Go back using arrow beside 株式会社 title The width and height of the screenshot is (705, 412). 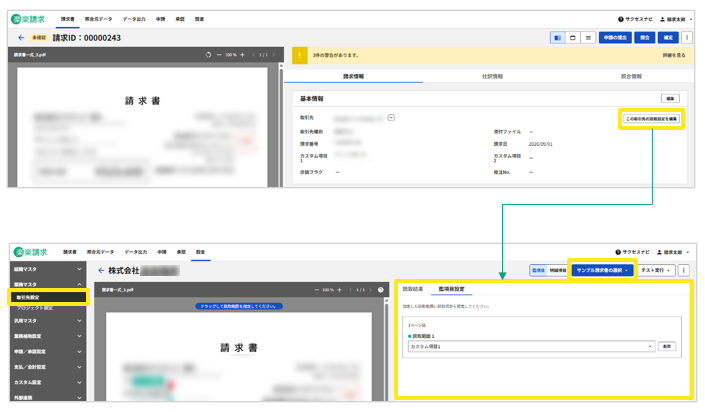click(x=101, y=270)
